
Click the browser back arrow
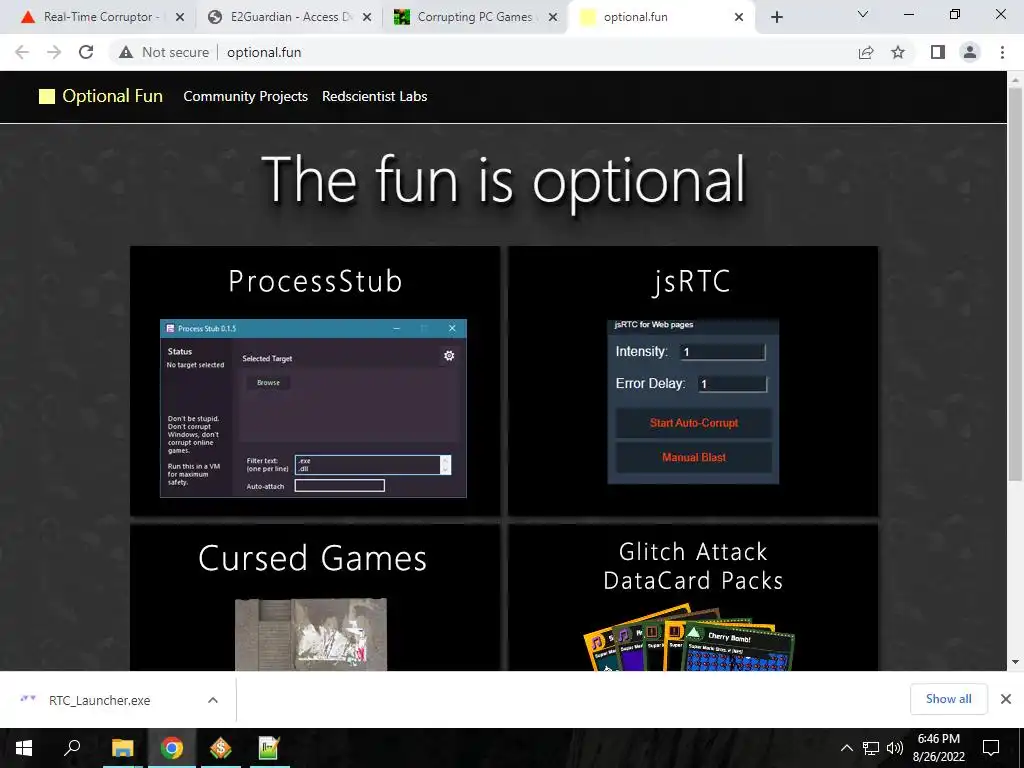click(22, 52)
